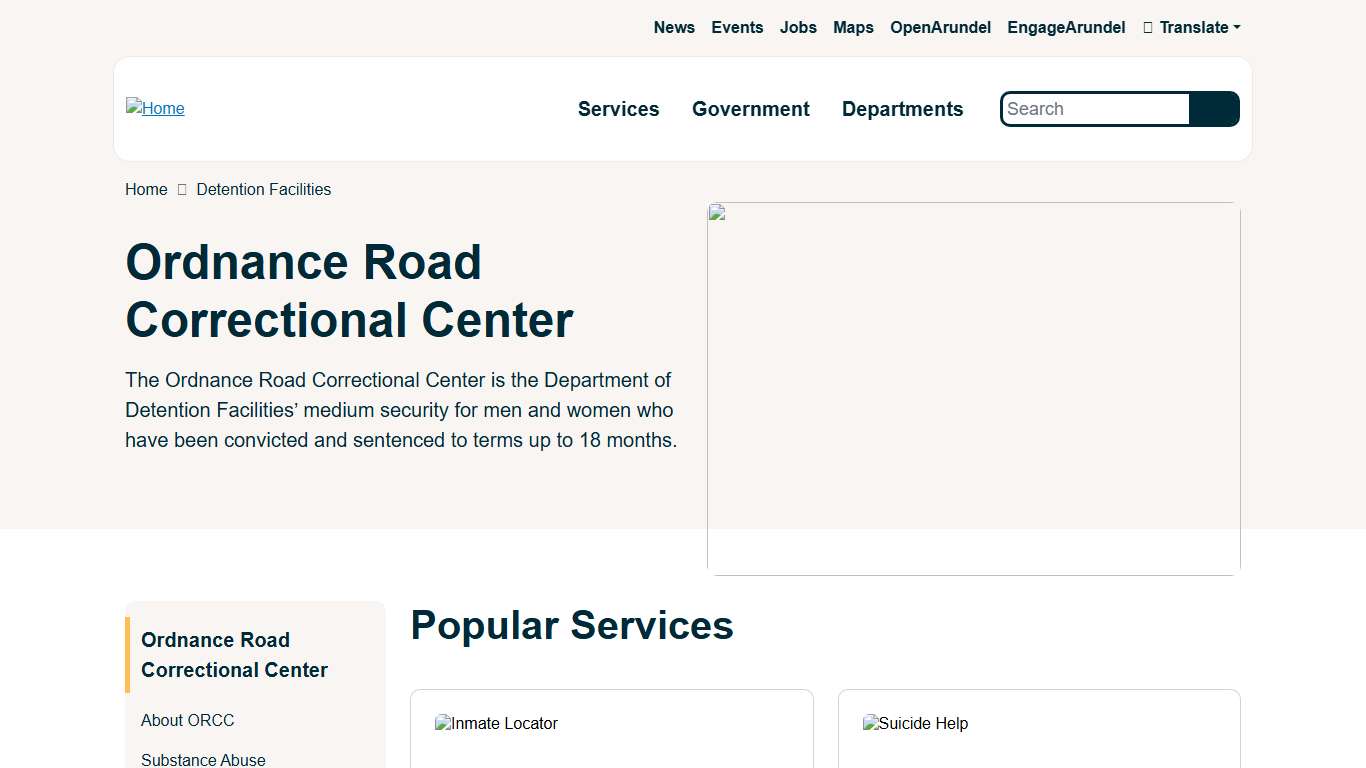The image size is (1366, 768).
Task: Expand the Departments navigation menu
Action: click(x=902, y=109)
